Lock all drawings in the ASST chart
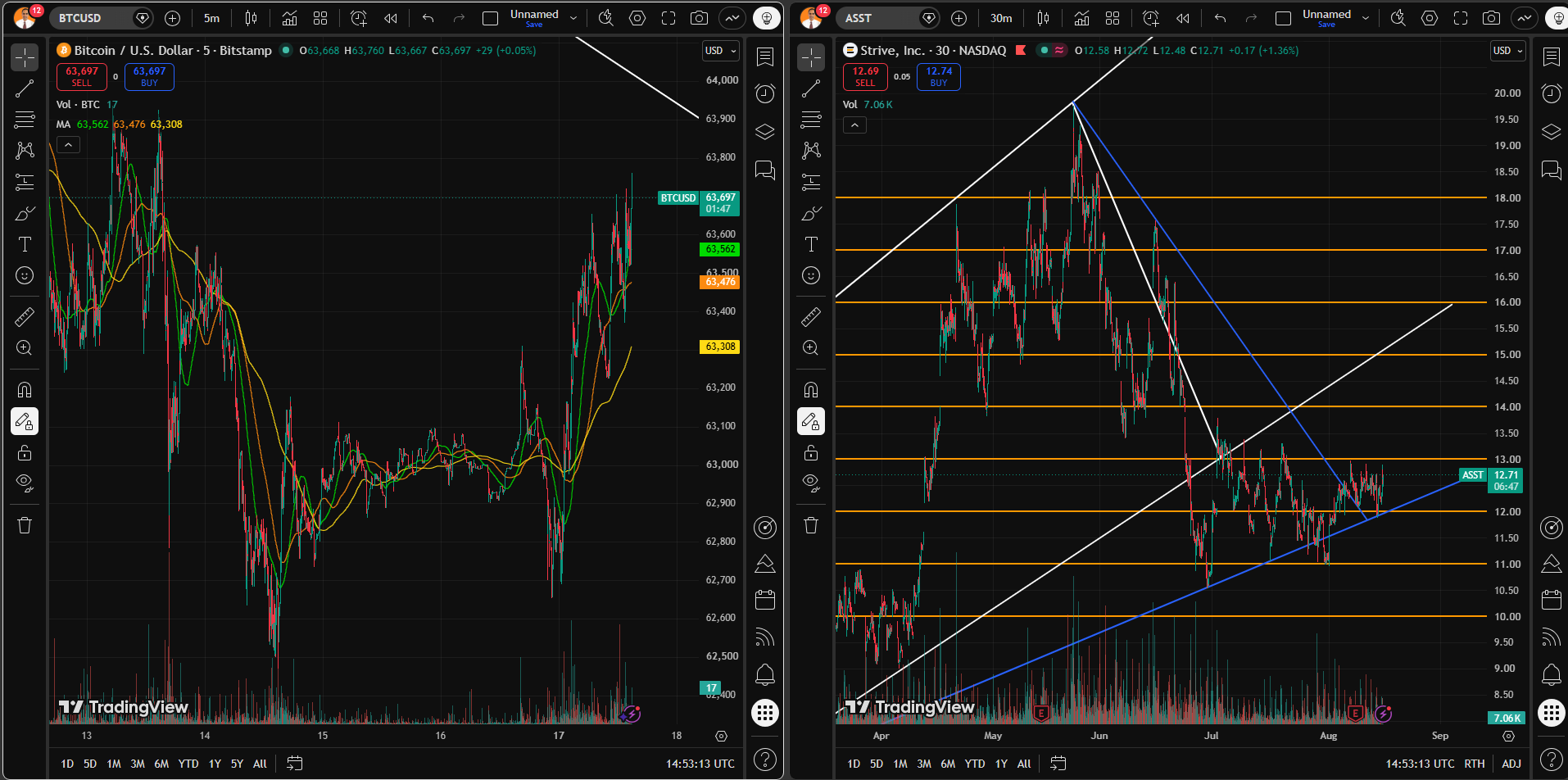Viewport: 1568px width, 780px height. click(x=811, y=452)
